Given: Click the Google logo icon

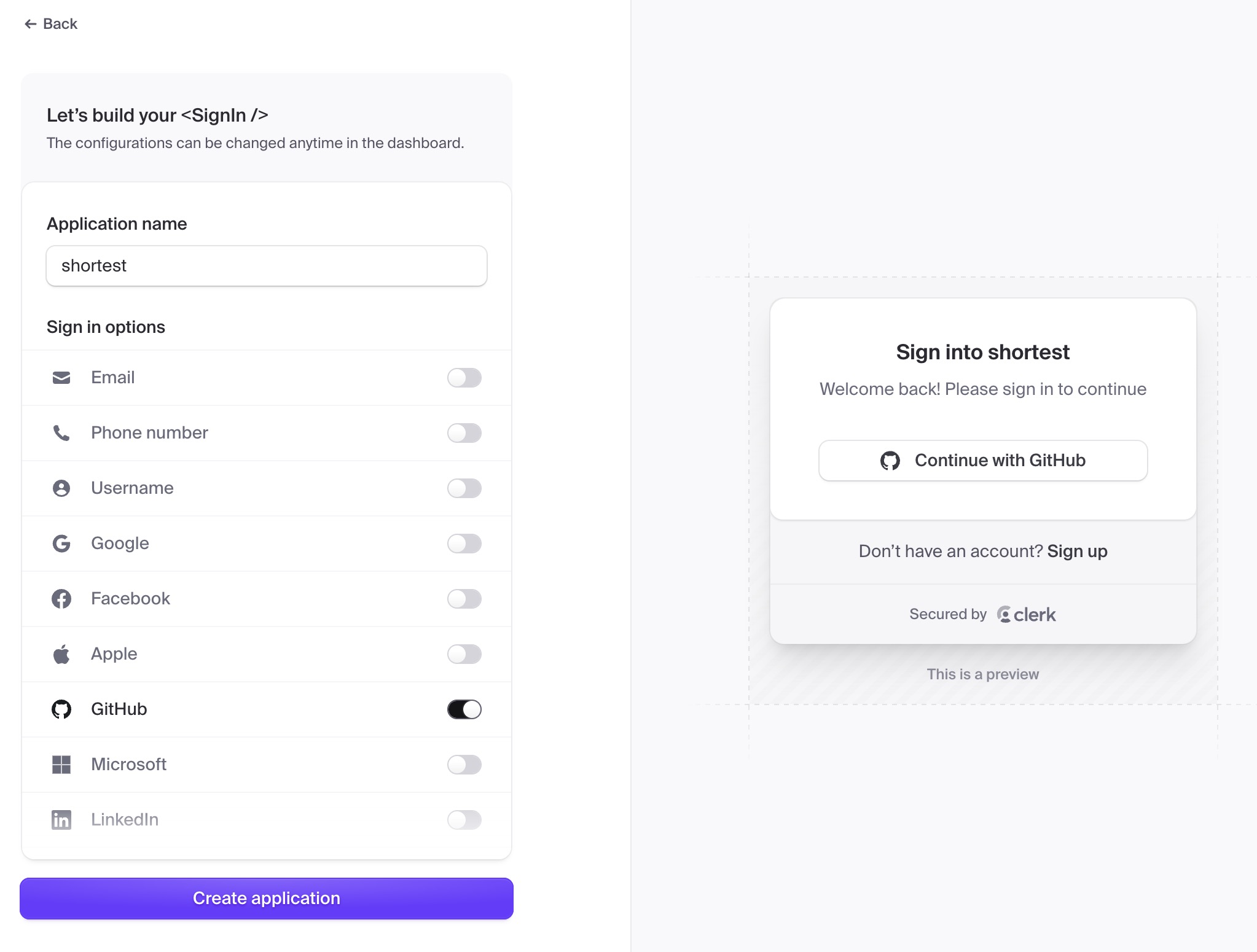Looking at the screenshot, I should pos(61,544).
